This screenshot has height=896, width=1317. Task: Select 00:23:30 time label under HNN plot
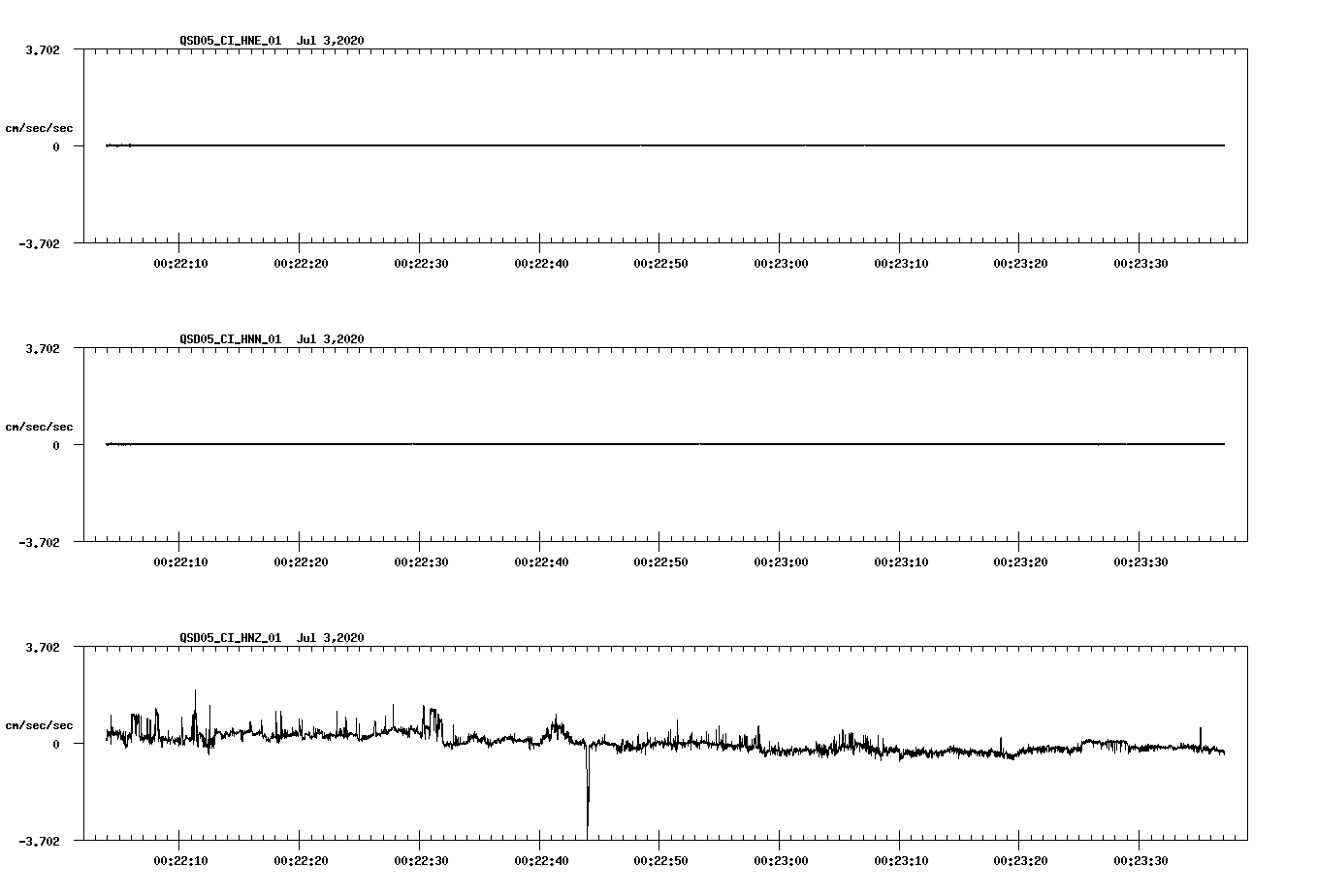(x=1140, y=562)
